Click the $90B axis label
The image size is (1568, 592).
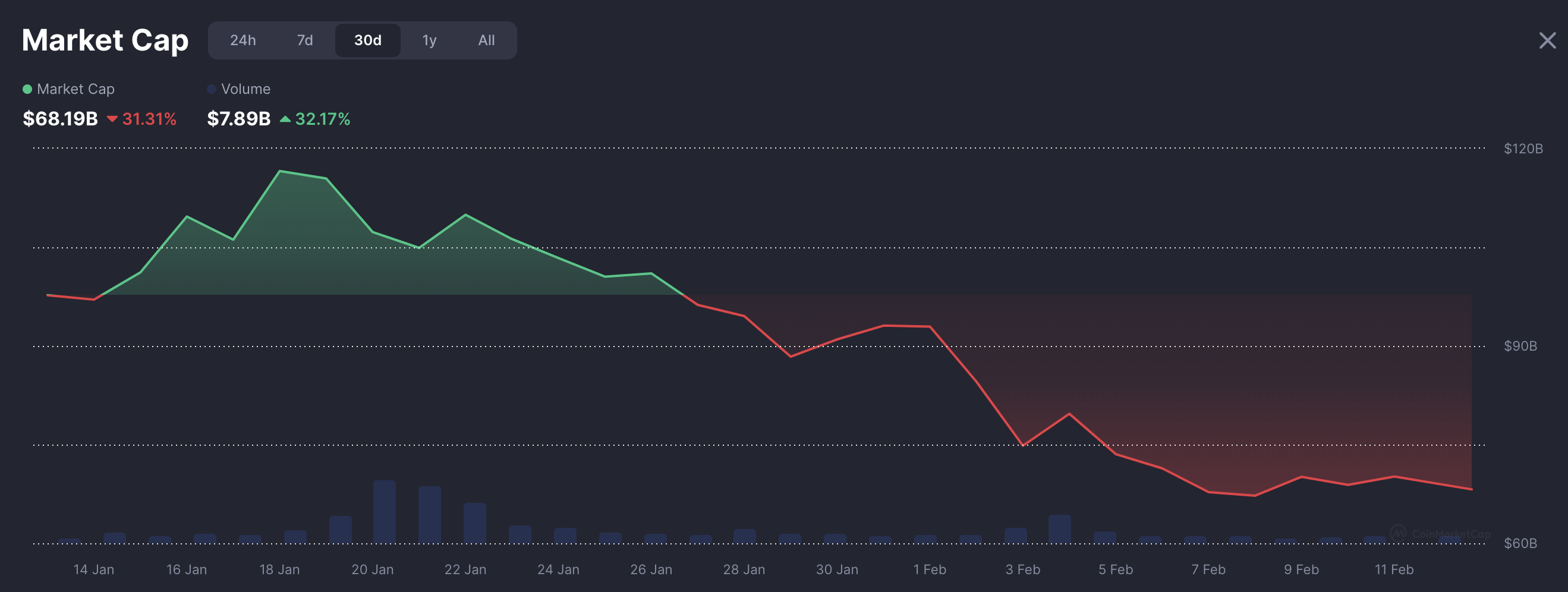[x=1520, y=346]
